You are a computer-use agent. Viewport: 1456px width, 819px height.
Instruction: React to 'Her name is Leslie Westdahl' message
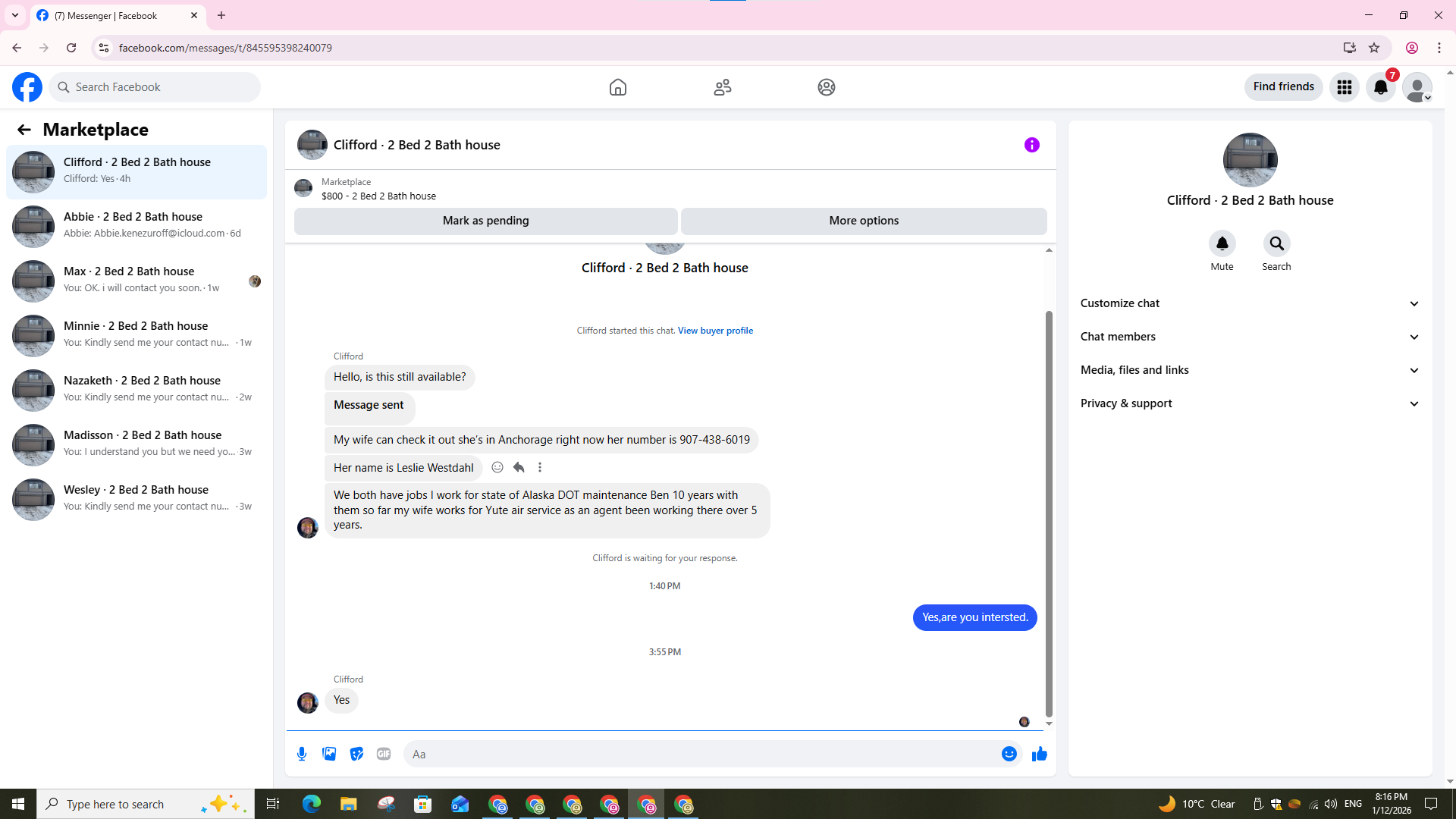click(x=497, y=467)
